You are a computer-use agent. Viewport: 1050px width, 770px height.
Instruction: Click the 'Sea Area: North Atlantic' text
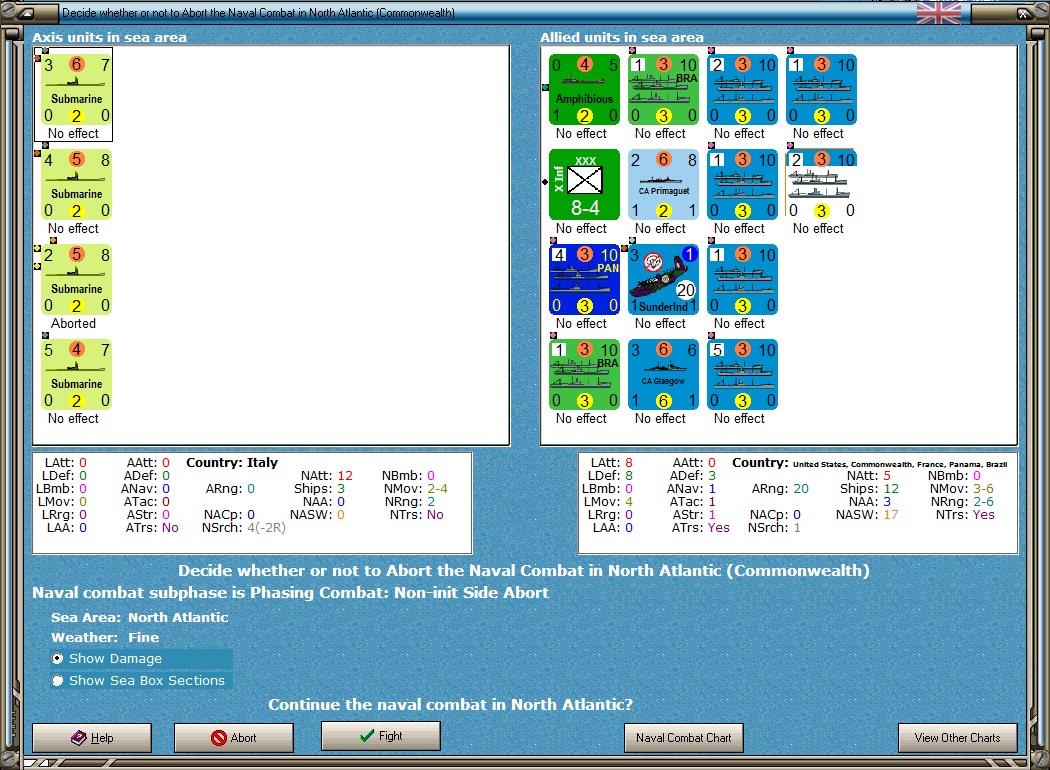point(140,617)
